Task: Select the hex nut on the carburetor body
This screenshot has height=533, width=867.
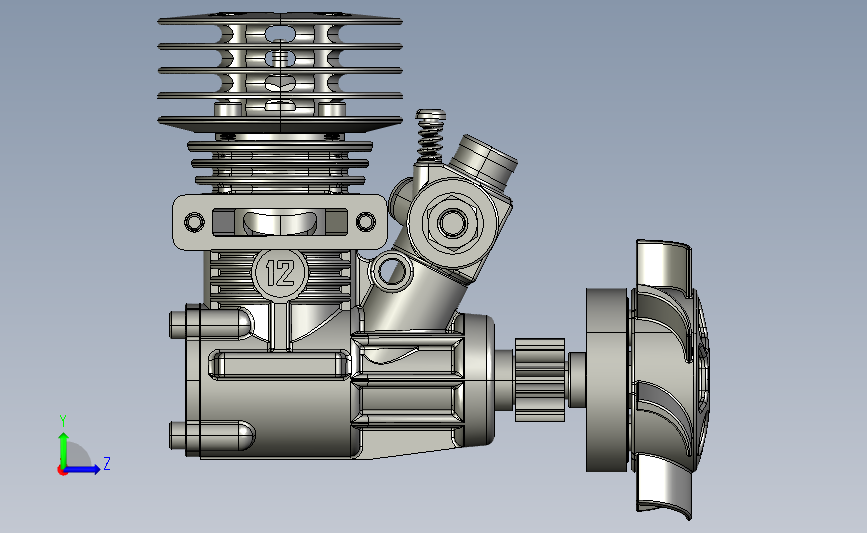Action: [x=452, y=223]
